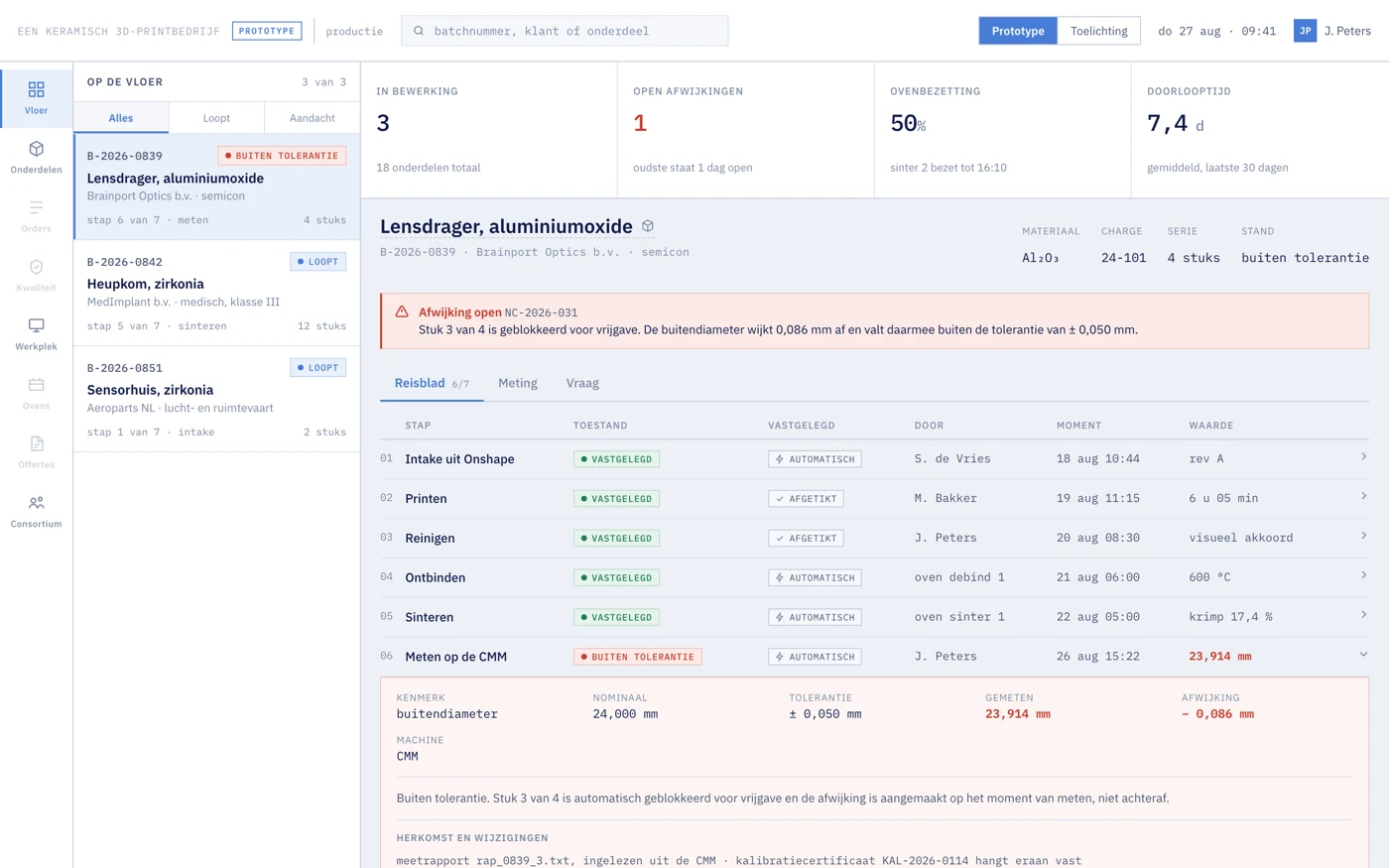
Task: Select the Loopt filter tab
Action: point(216,118)
